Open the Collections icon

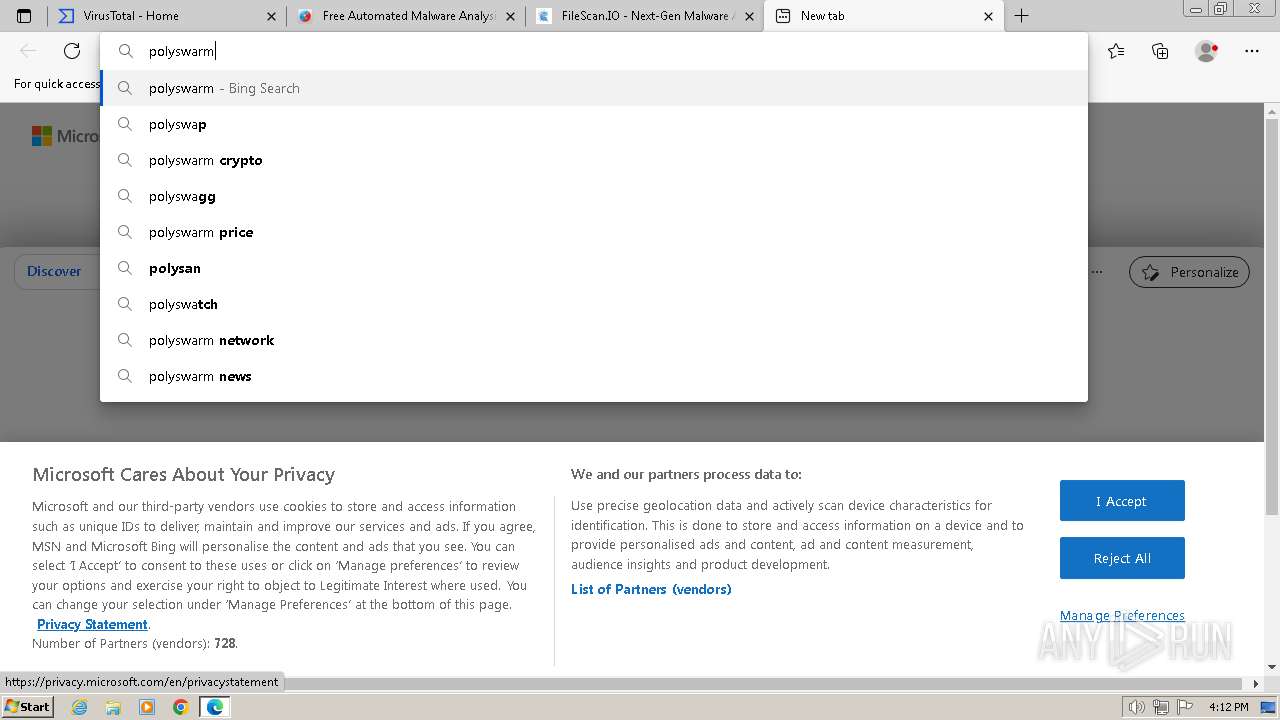pyautogui.click(x=1160, y=51)
